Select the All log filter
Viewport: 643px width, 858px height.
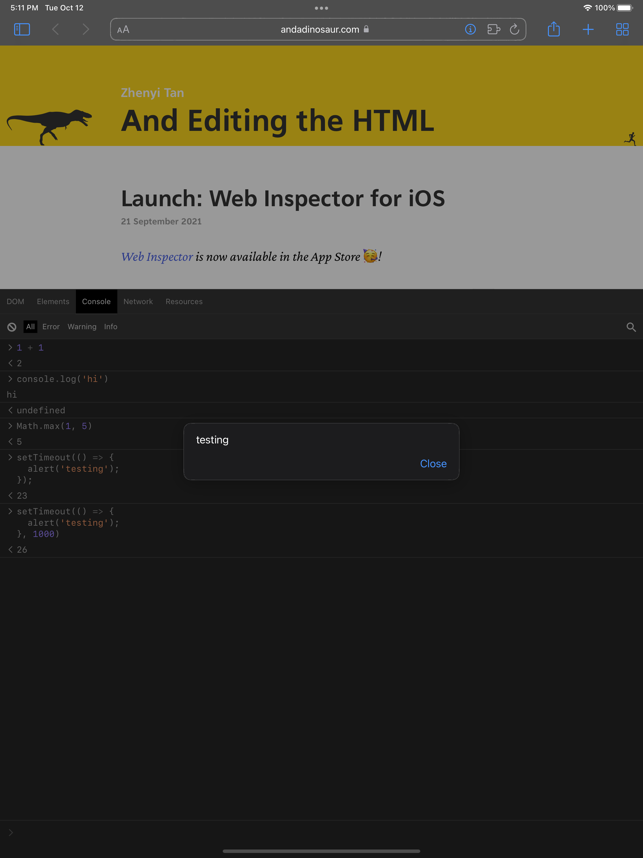point(30,327)
